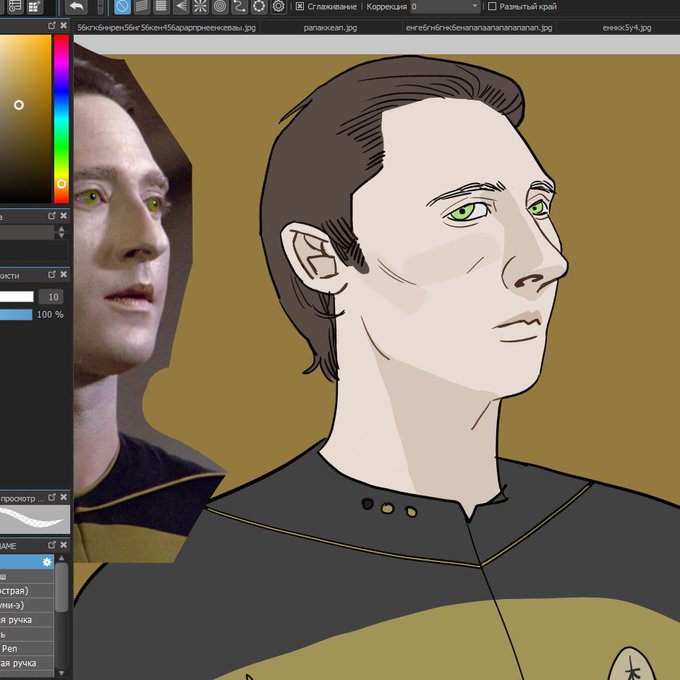
Task: Open the selected brush's gear settings
Action: coord(47,562)
